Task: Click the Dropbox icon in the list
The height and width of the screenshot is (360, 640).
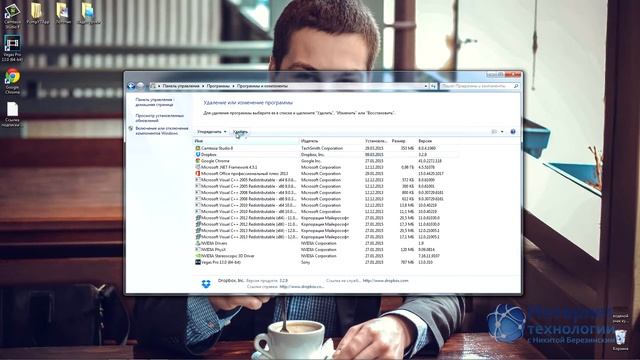Action: [198, 155]
